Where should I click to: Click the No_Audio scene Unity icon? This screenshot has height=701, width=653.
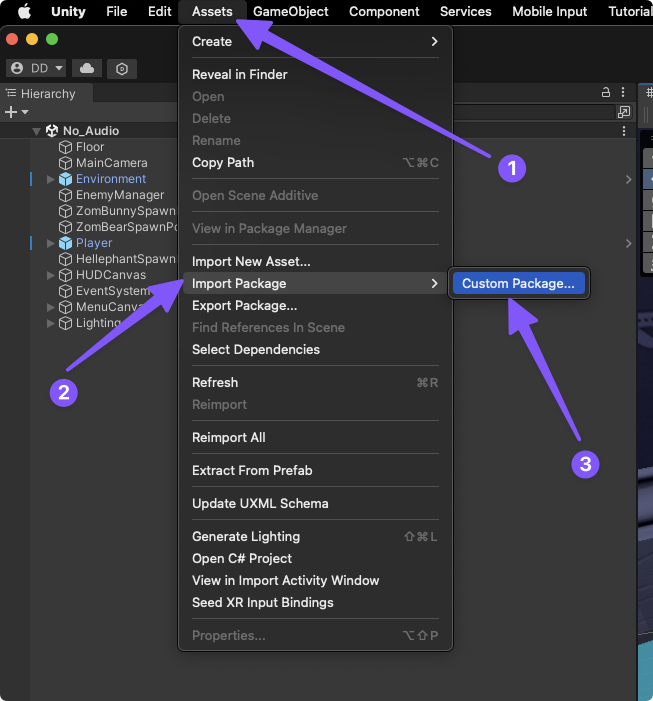click(x=52, y=131)
